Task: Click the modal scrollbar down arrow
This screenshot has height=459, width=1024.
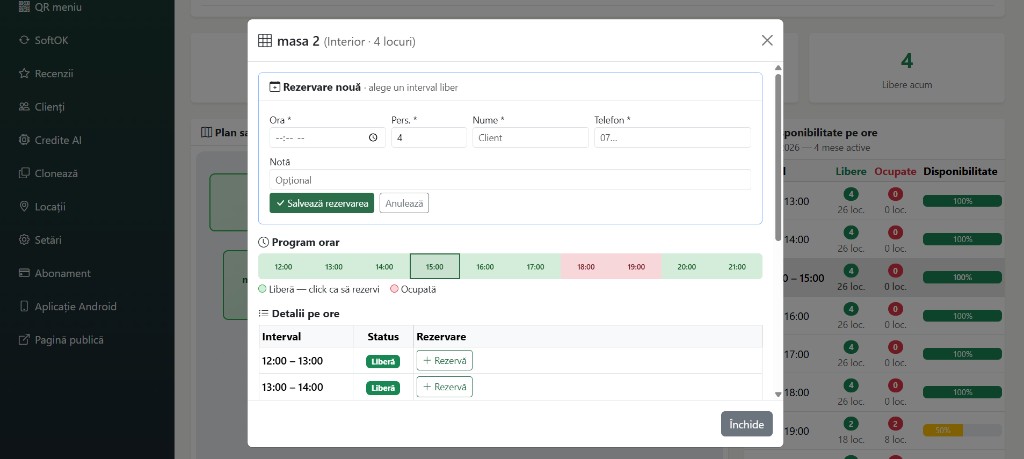Action: [778, 394]
